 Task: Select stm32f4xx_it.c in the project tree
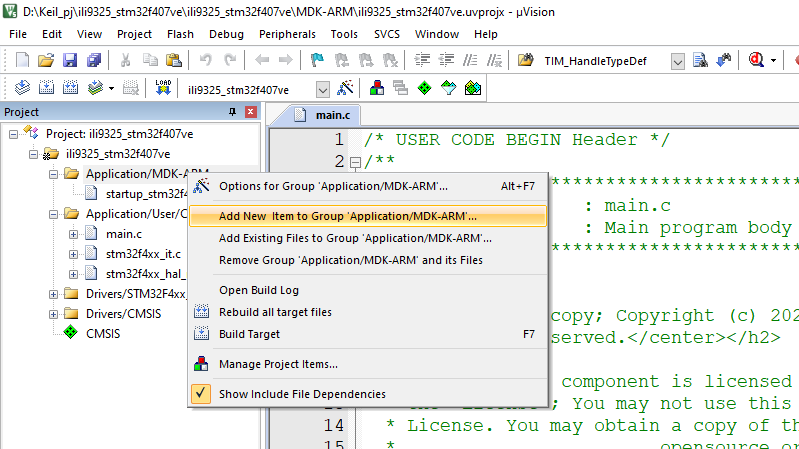pos(143,254)
